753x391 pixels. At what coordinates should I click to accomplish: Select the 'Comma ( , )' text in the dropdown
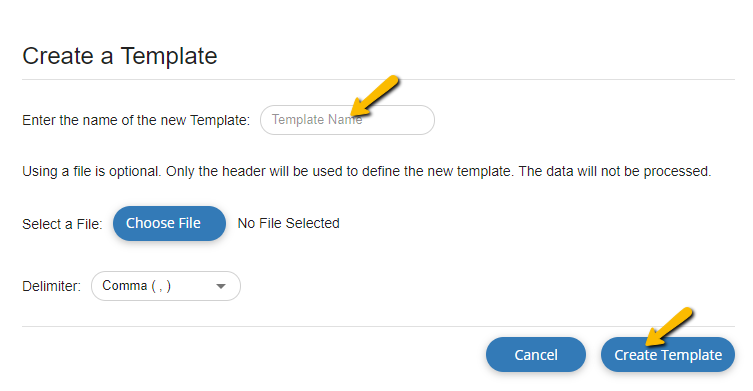(x=136, y=286)
